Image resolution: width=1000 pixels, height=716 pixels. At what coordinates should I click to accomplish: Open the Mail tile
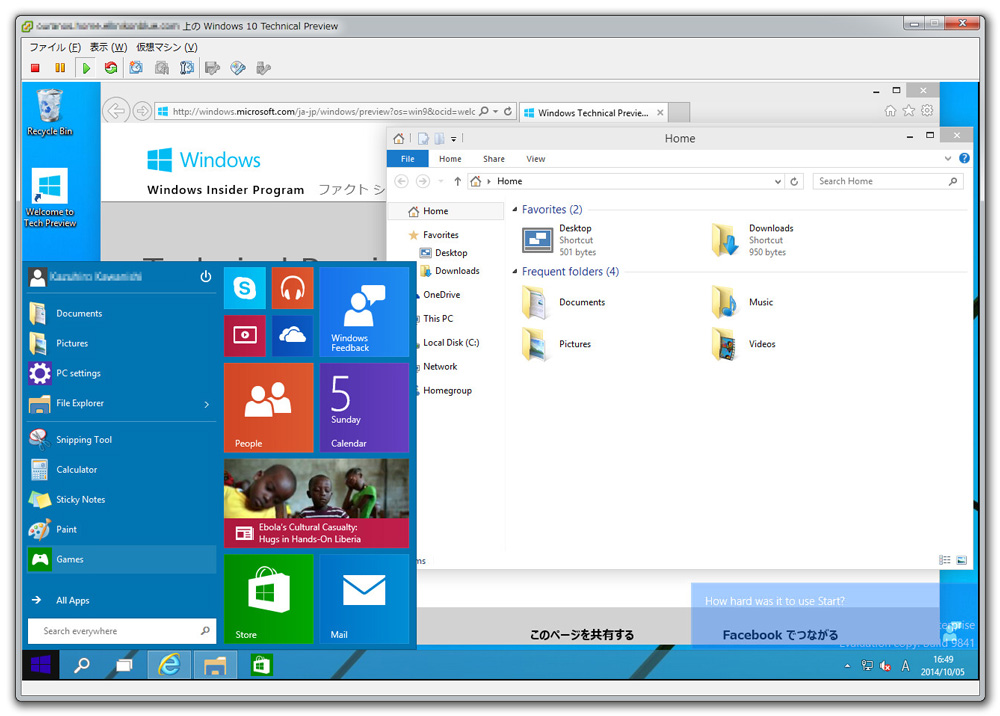(364, 599)
